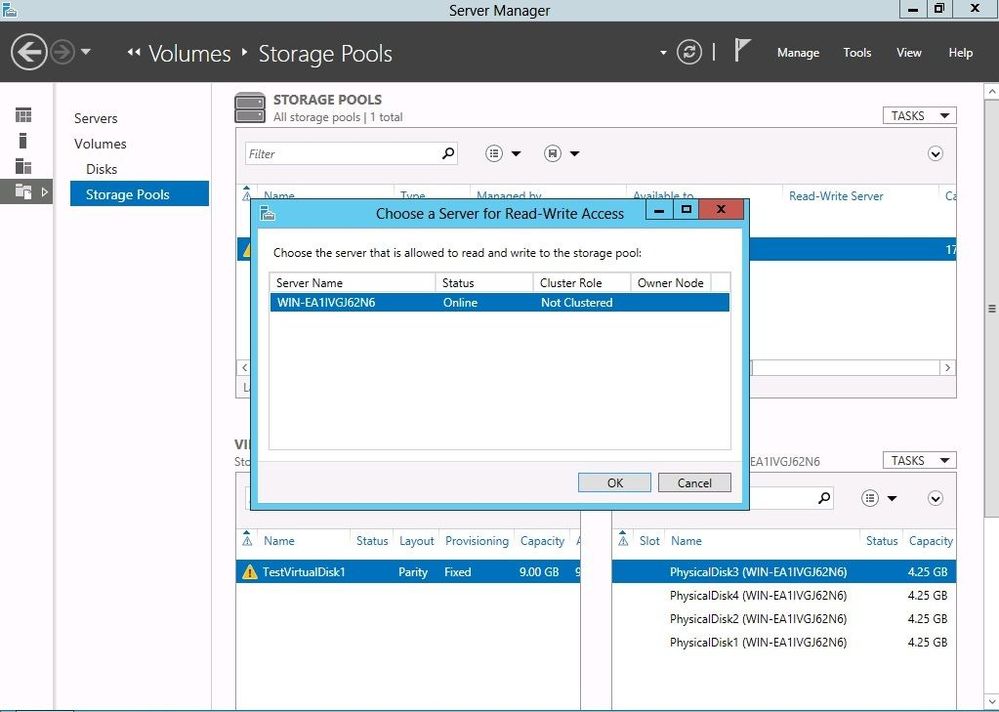Select server WIN-EA1IVGJ62N6 row
Viewport: 999px width, 712px height.
tap(500, 303)
